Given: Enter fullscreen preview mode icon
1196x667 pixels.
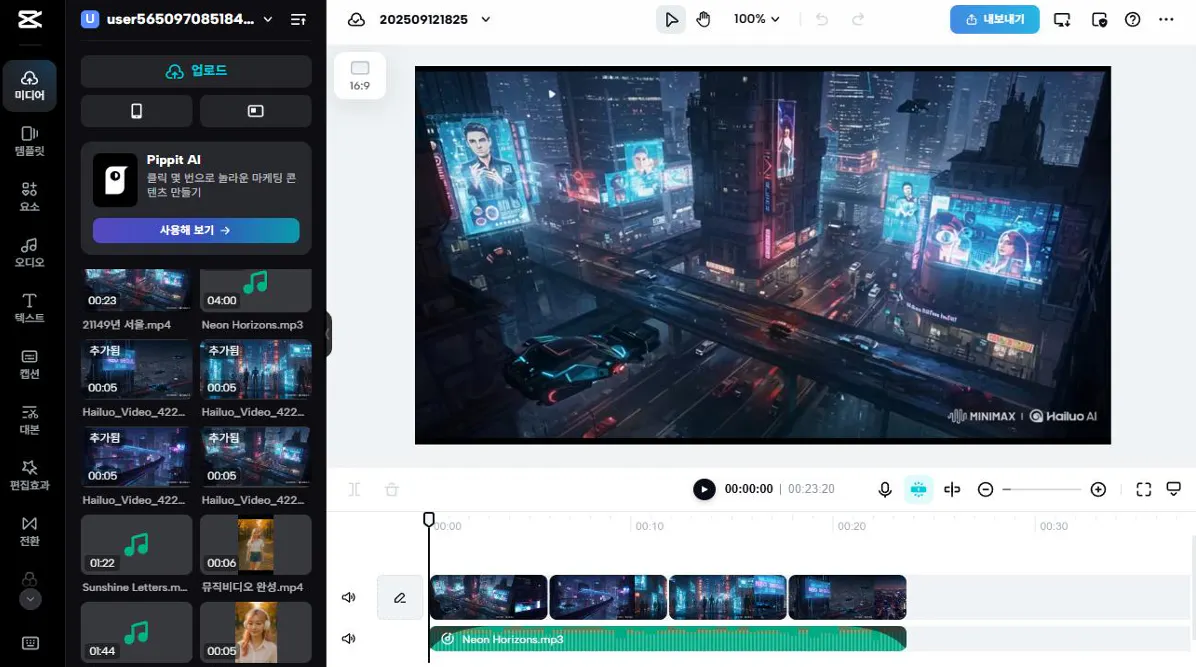Looking at the screenshot, I should coord(1143,489).
